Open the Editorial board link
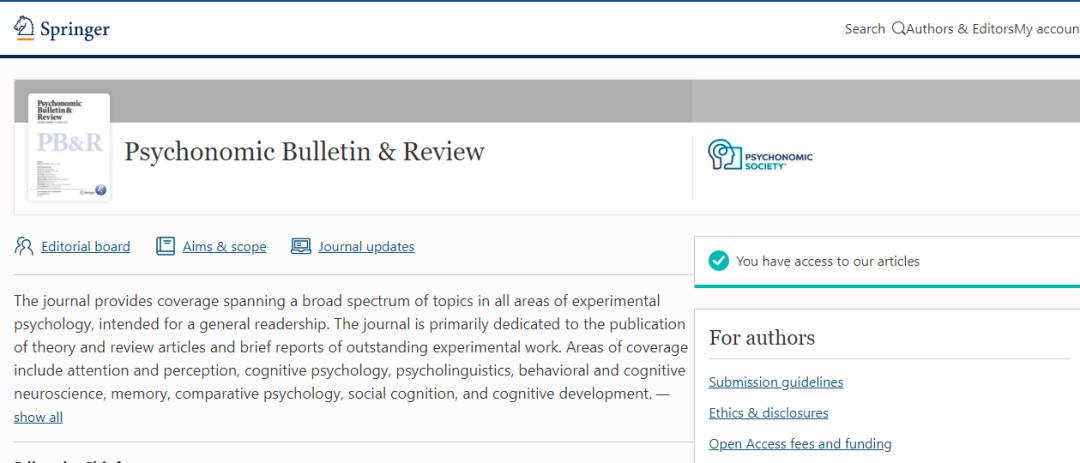The image size is (1080, 463). click(x=86, y=247)
